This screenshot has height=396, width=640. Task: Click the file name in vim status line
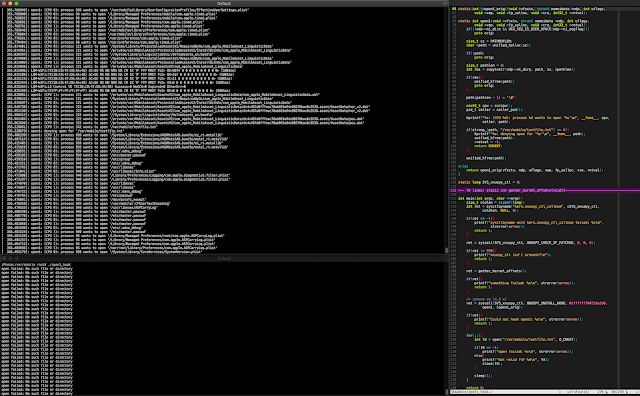(x=471, y=392)
